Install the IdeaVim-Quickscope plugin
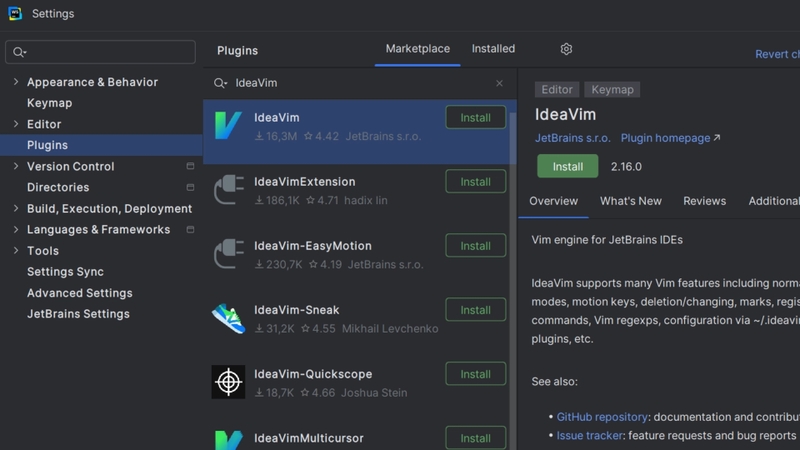The image size is (800, 450). (476, 374)
